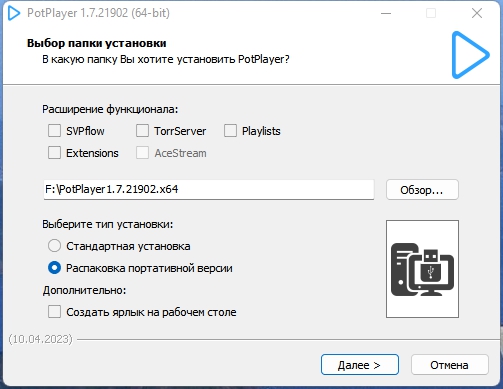Click the portable USB install illustration
Image resolution: width=503 pixels, height=389 pixels.
(422, 269)
